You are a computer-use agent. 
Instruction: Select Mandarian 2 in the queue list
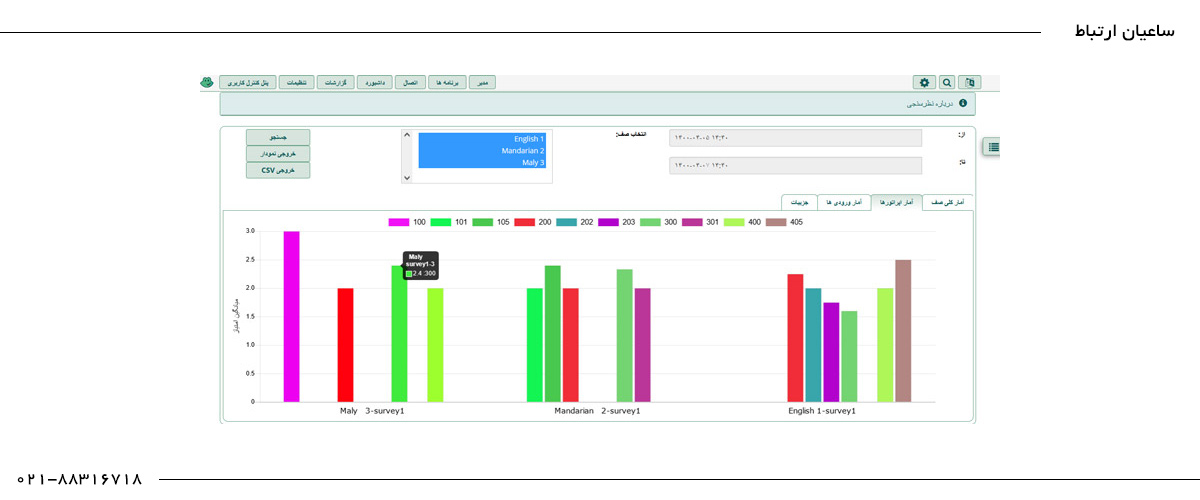click(x=482, y=150)
